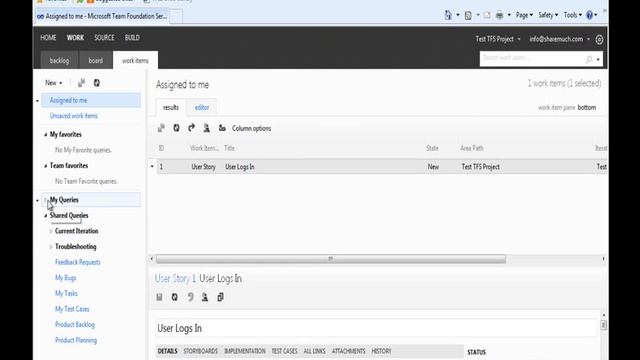
Task: Click the left pane refresh icon
Action: (97, 83)
